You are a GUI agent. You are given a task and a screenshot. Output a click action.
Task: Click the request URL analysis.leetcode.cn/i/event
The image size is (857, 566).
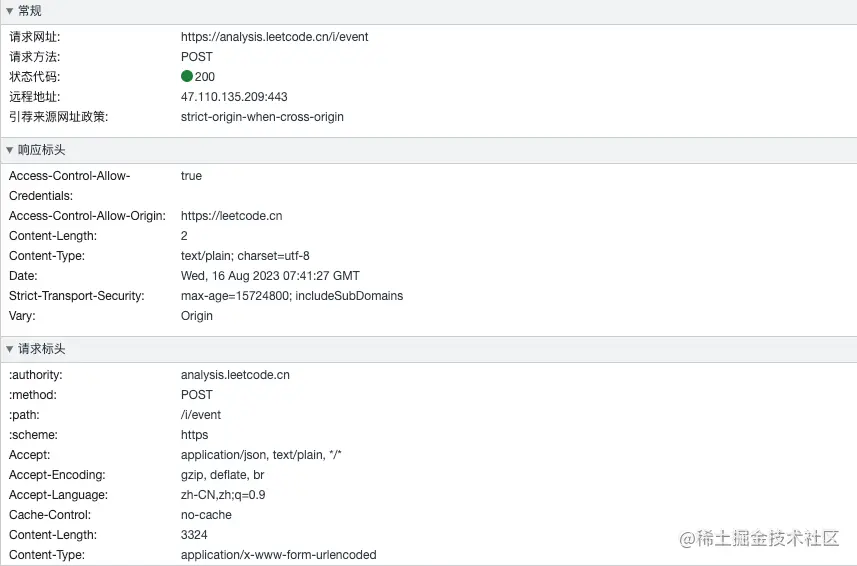[x=274, y=37]
